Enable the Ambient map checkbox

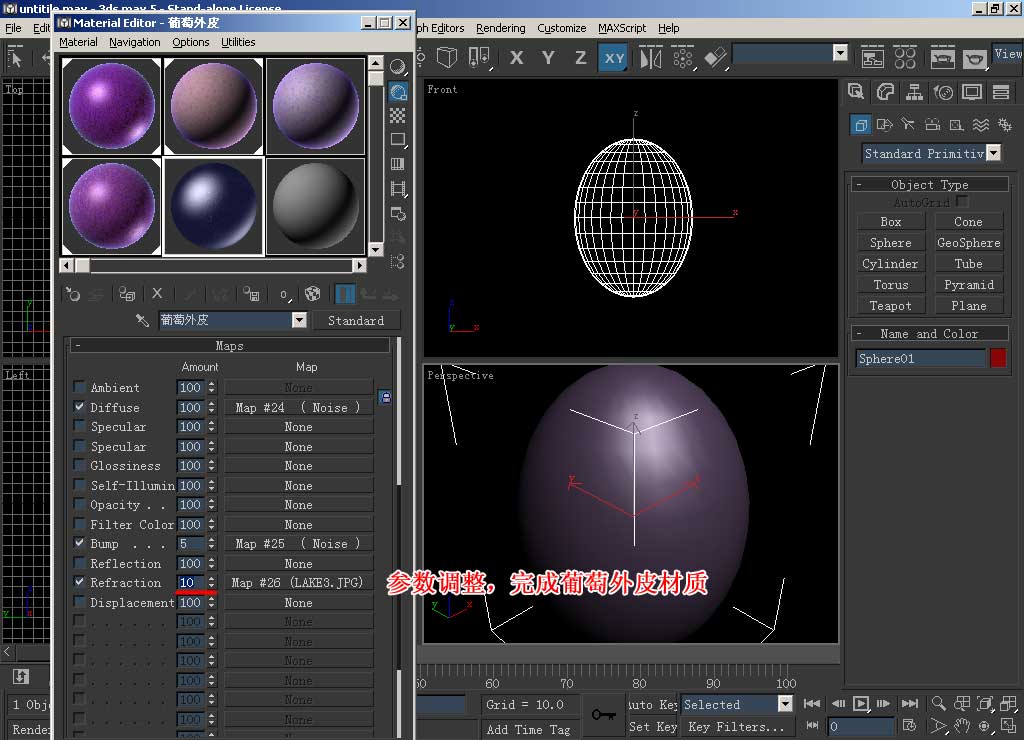point(79,387)
